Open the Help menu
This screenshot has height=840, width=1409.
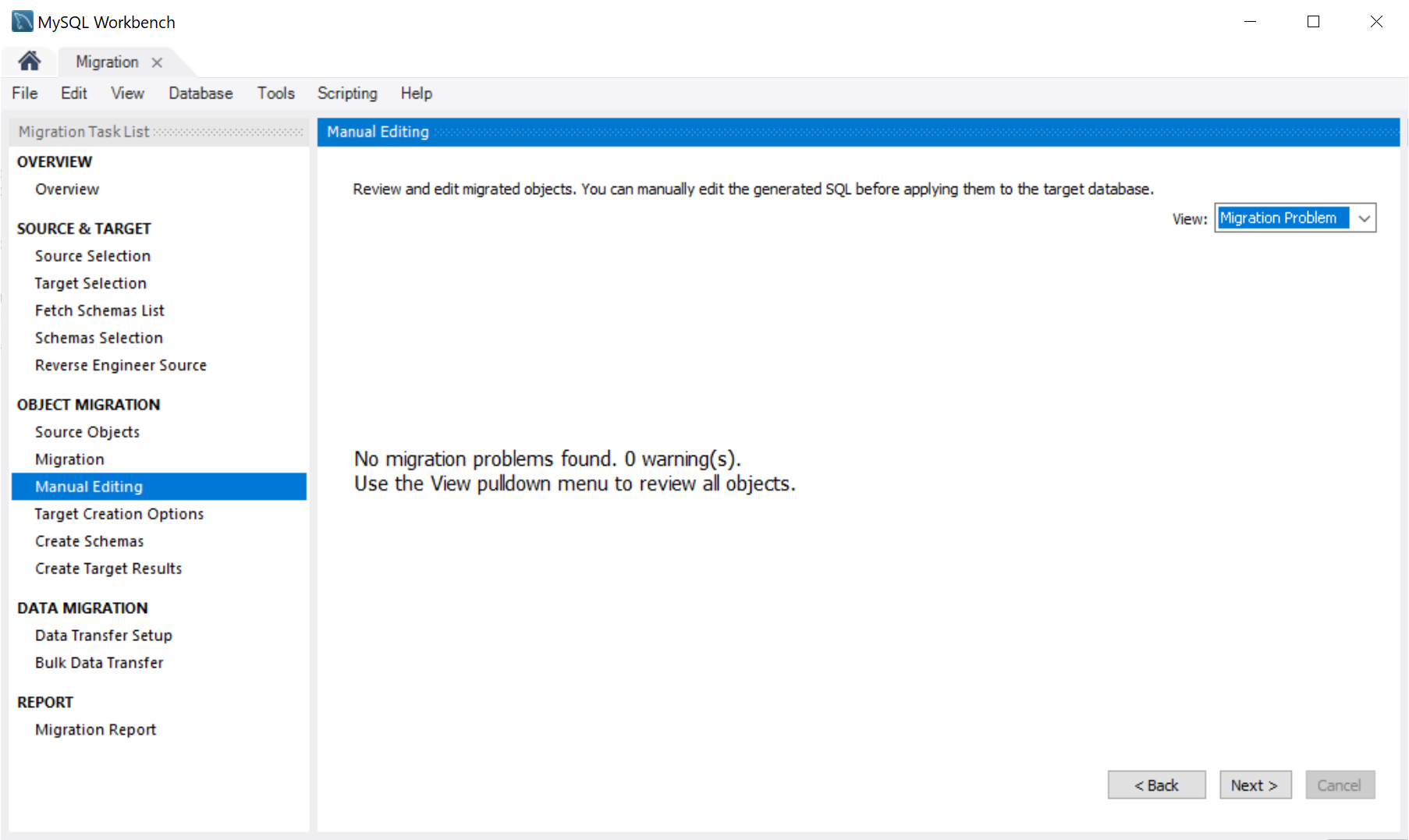(416, 94)
